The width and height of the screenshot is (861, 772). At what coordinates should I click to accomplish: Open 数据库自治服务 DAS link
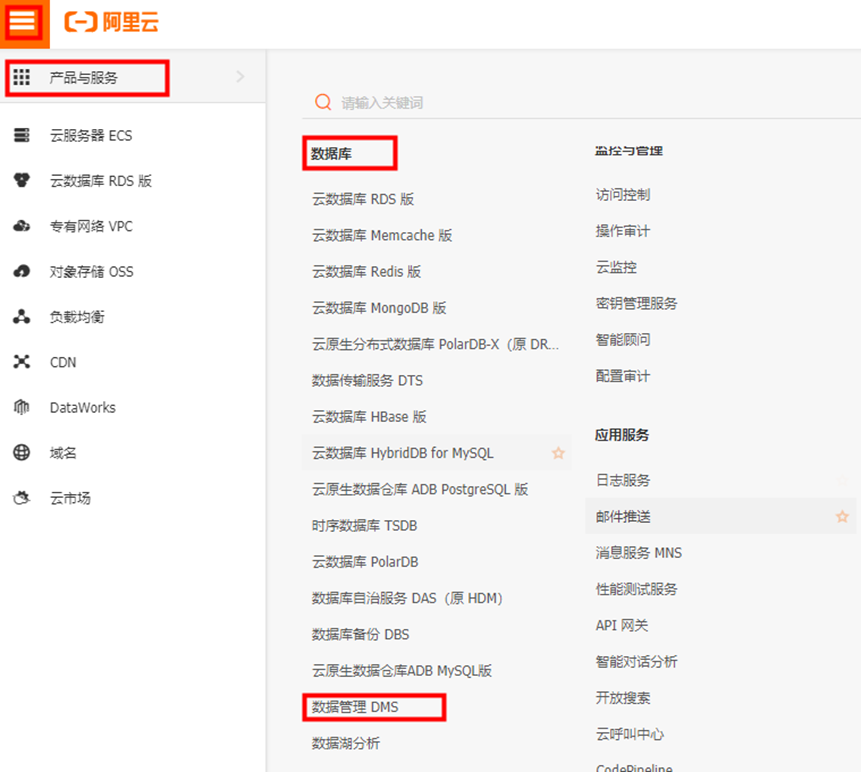[407, 598]
